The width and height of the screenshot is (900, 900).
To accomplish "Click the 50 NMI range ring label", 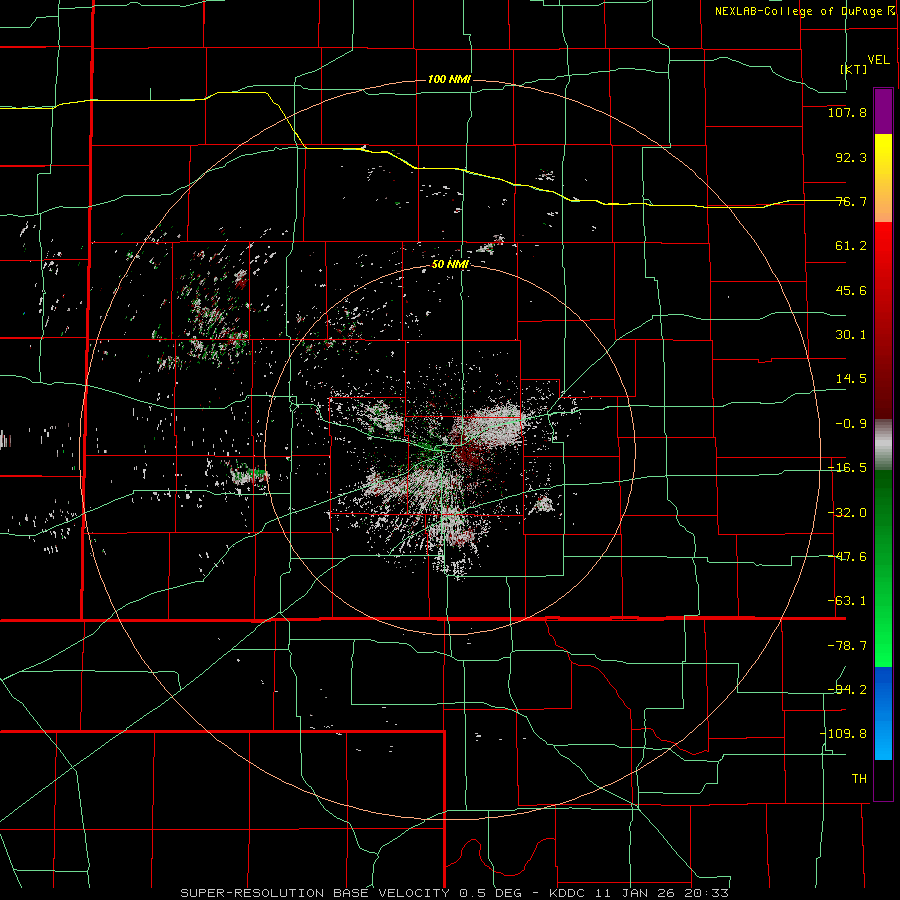I will tap(451, 264).
